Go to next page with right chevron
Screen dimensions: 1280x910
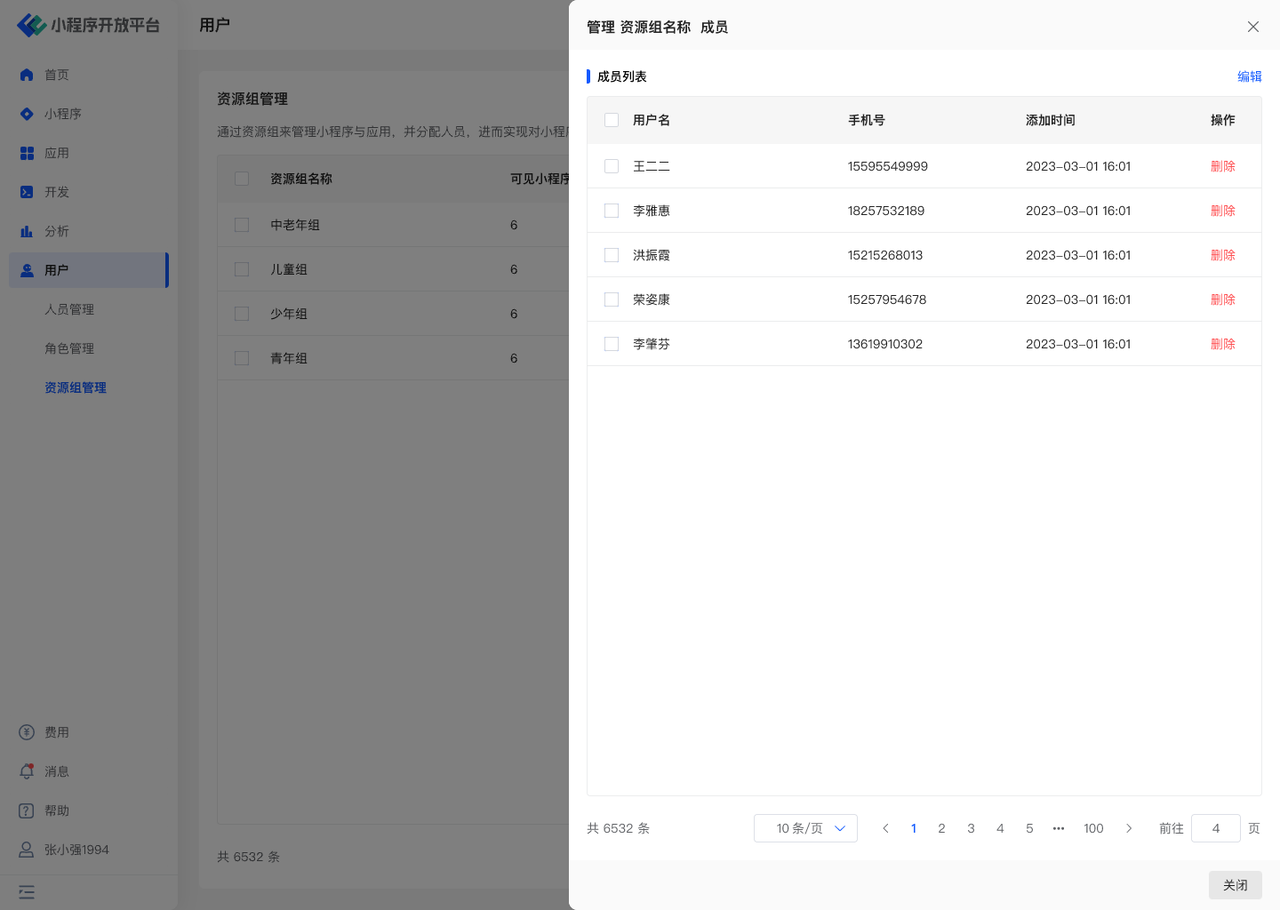pos(1129,828)
